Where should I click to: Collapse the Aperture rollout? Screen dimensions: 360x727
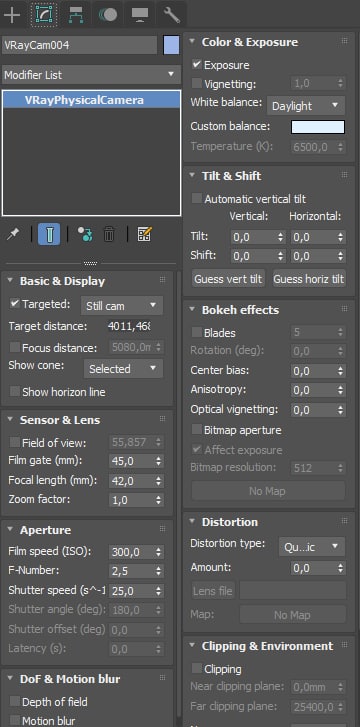10,530
